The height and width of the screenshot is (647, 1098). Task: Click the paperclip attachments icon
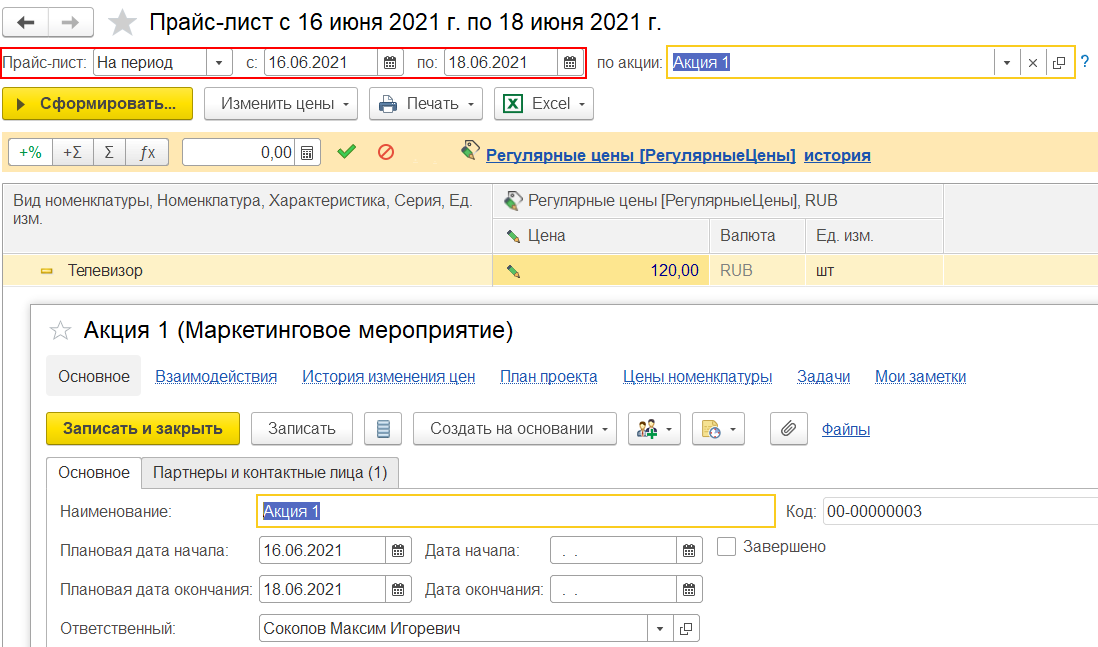tap(788, 427)
